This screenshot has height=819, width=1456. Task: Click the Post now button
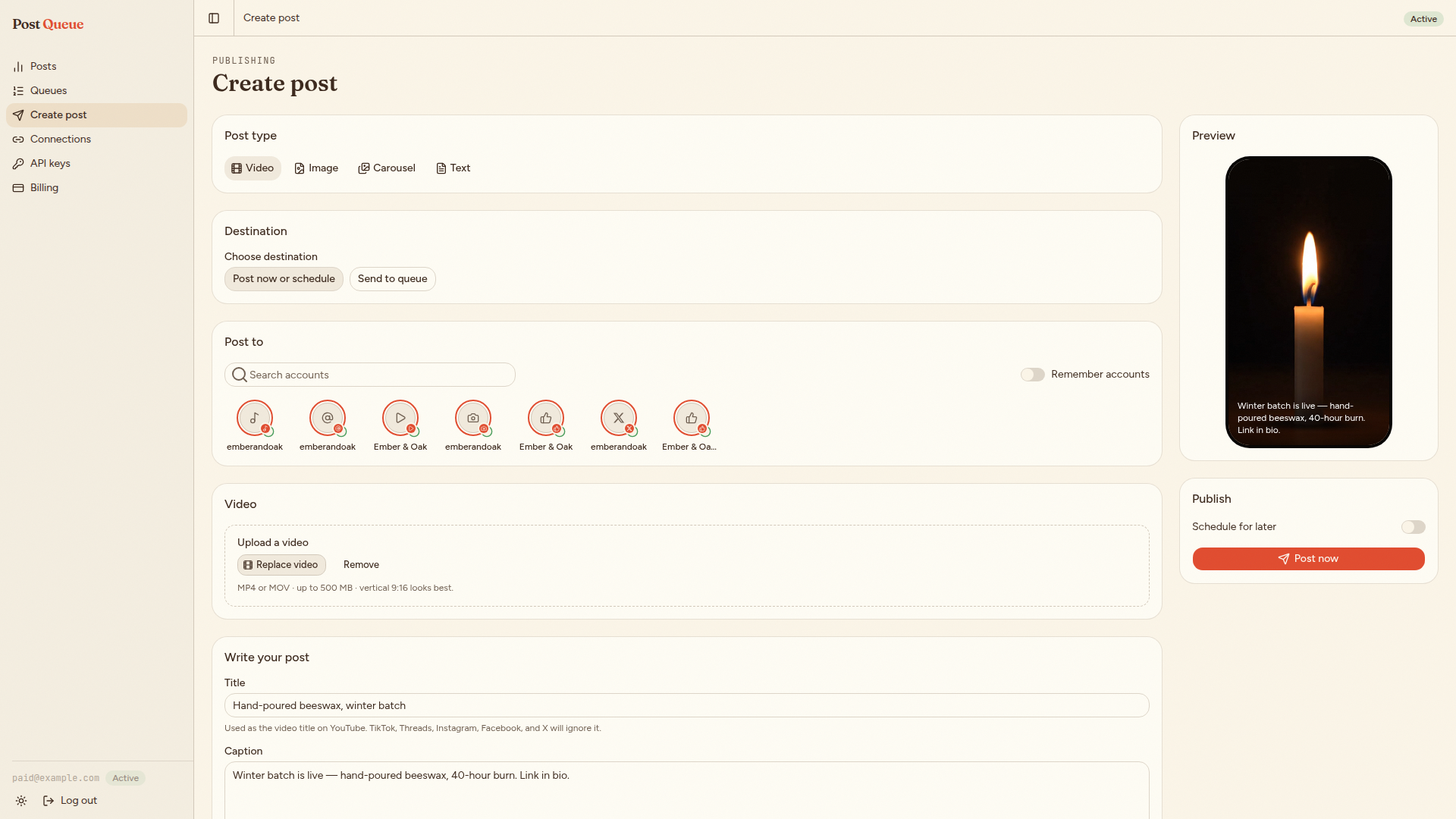tap(1309, 559)
